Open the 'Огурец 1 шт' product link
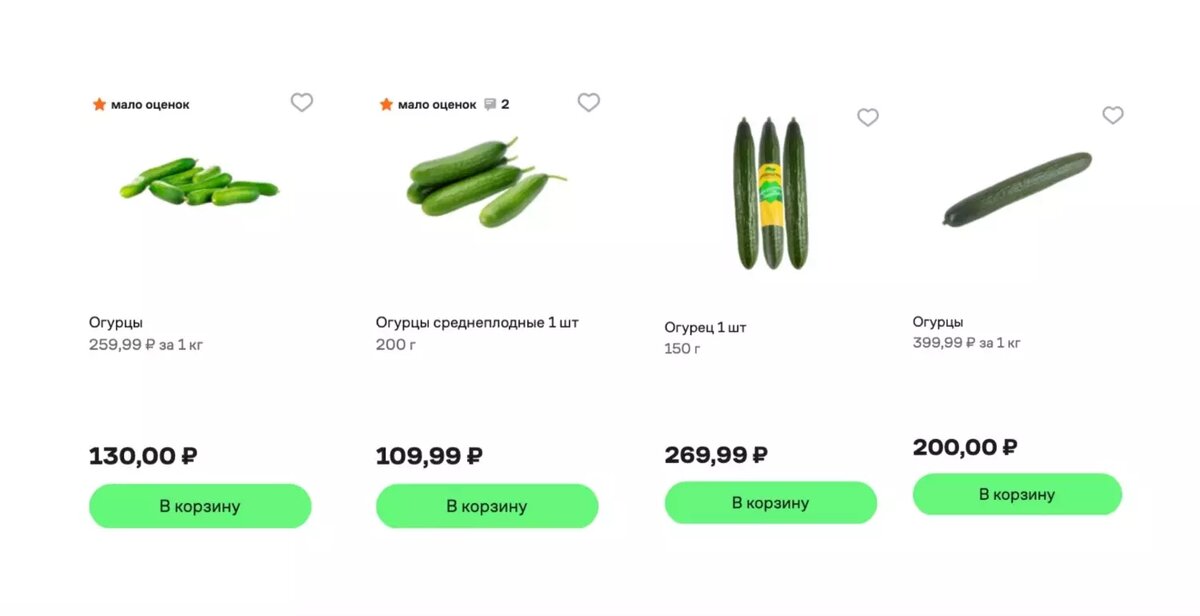The width and height of the screenshot is (1200, 616). (x=707, y=326)
